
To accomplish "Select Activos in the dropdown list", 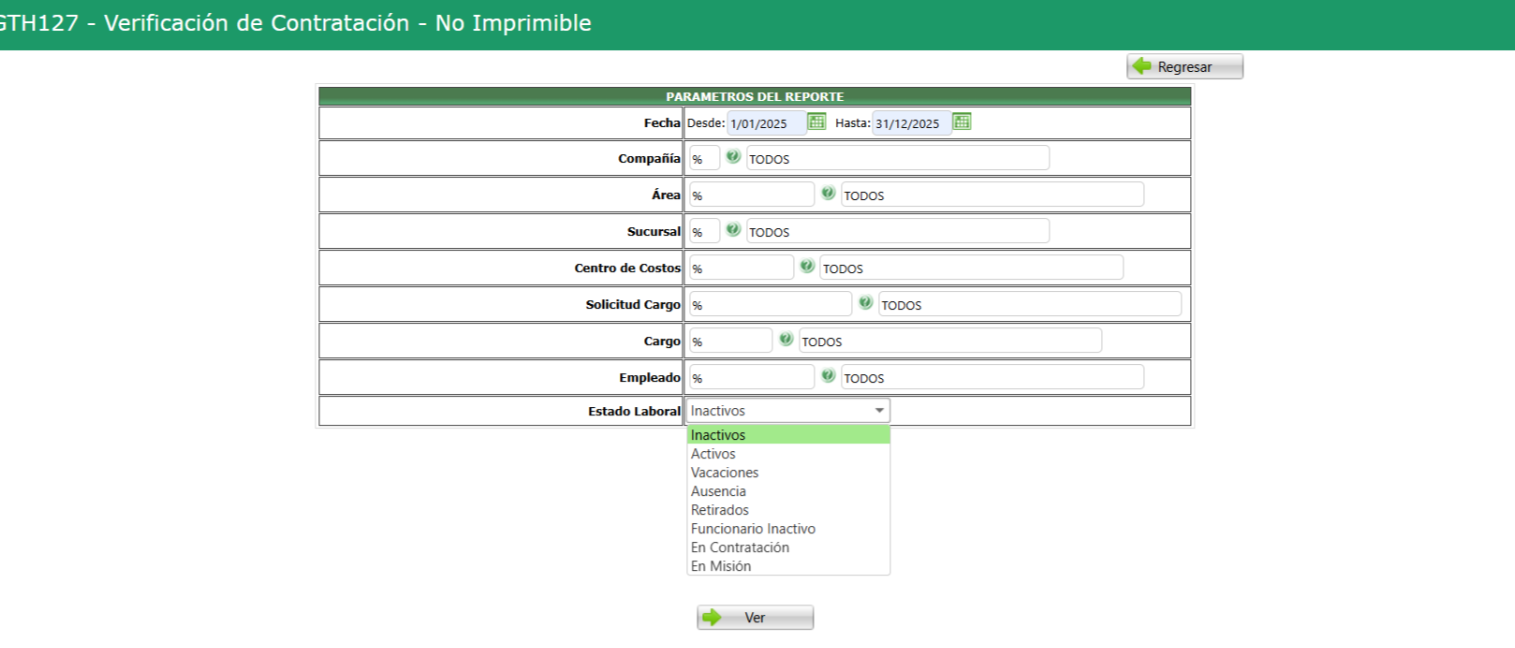I will (713, 454).
